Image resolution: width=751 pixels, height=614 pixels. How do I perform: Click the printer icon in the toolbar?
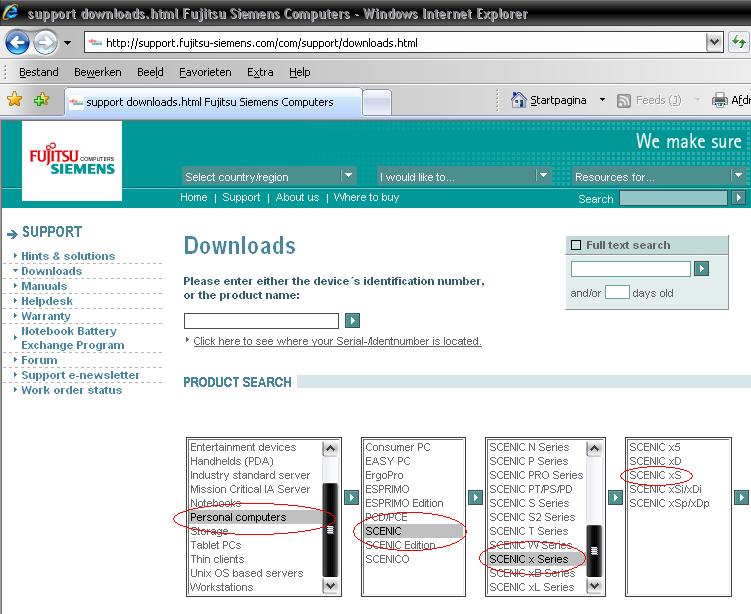[x=719, y=100]
